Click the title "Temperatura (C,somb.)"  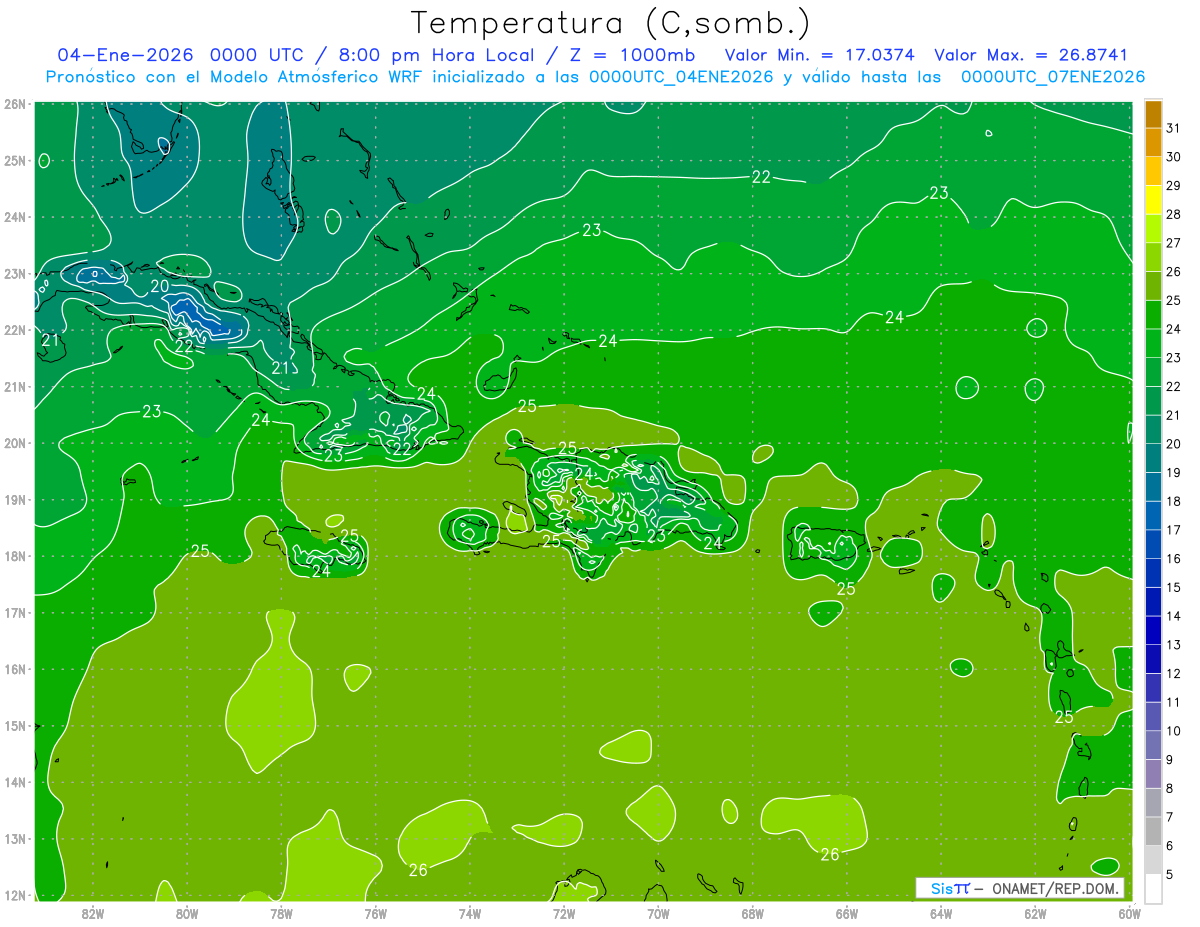click(x=610, y=23)
